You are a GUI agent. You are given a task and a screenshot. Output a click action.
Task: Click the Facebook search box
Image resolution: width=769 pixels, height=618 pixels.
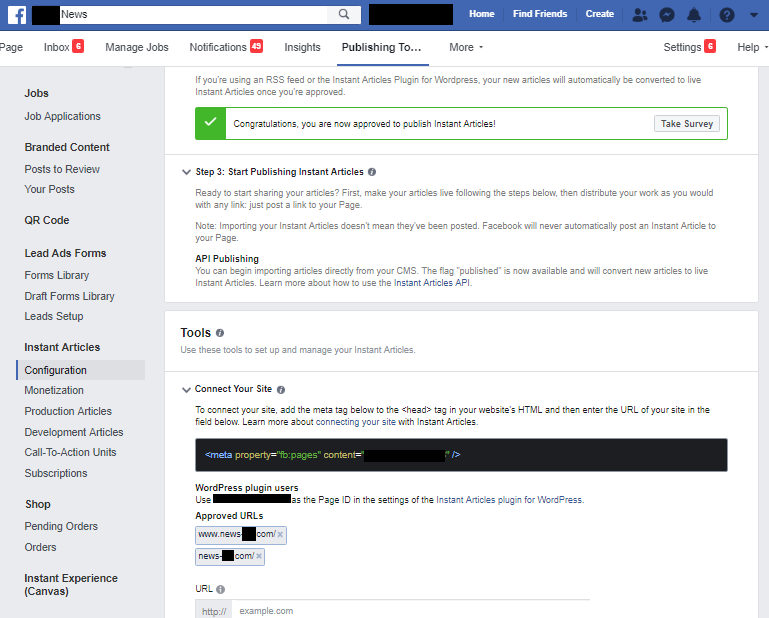pos(193,14)
